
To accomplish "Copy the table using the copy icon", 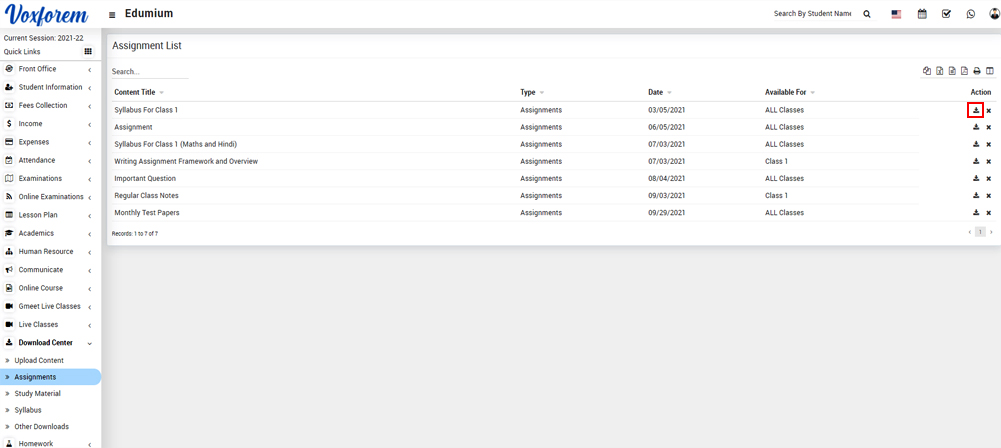I will coord(927,71).
